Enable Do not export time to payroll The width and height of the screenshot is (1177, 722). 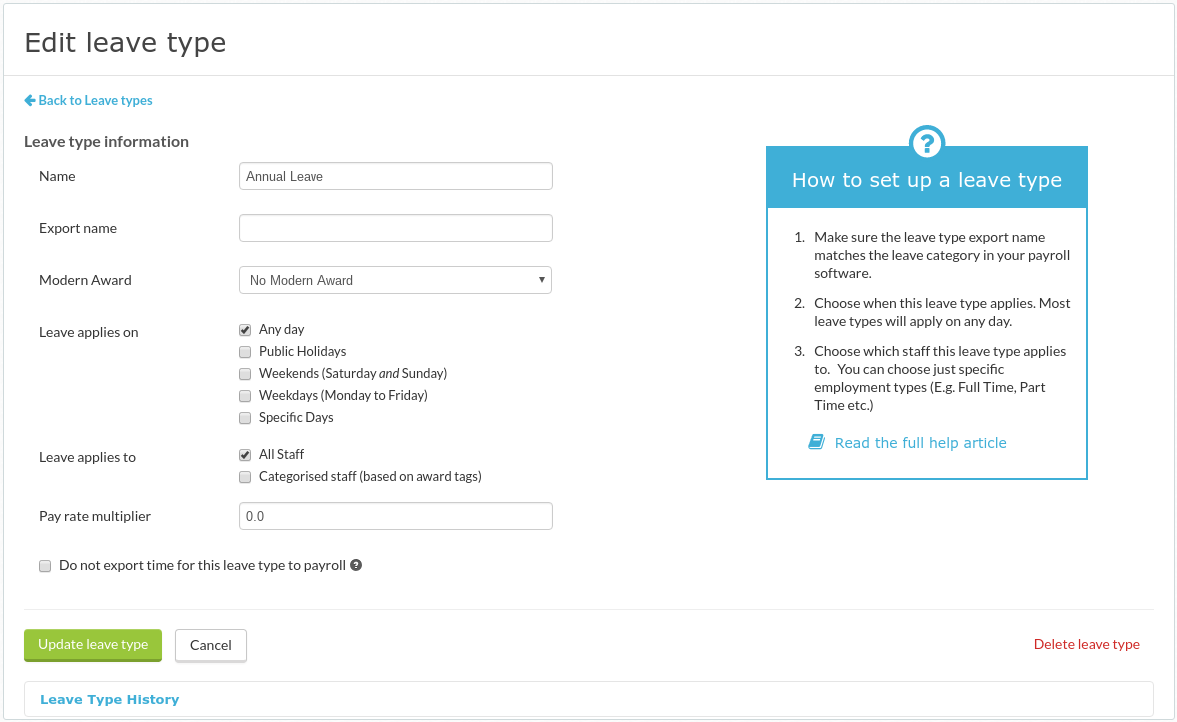pos(45,565)
